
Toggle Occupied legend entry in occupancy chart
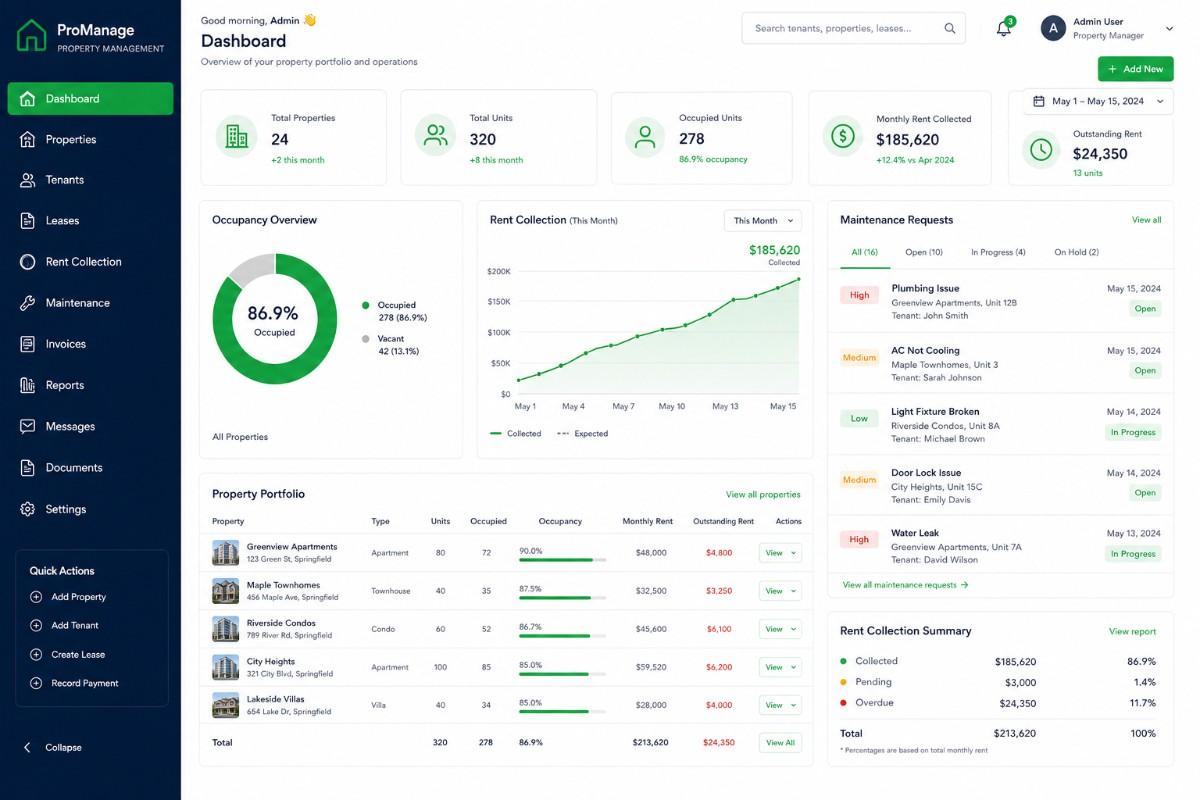pos(394,311)
